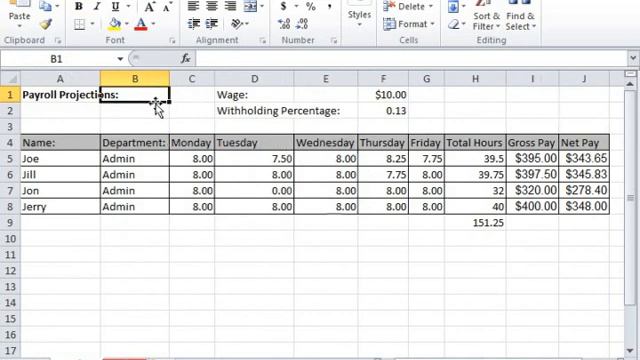Select column D header
640x360 pixels.
[254, 78]
